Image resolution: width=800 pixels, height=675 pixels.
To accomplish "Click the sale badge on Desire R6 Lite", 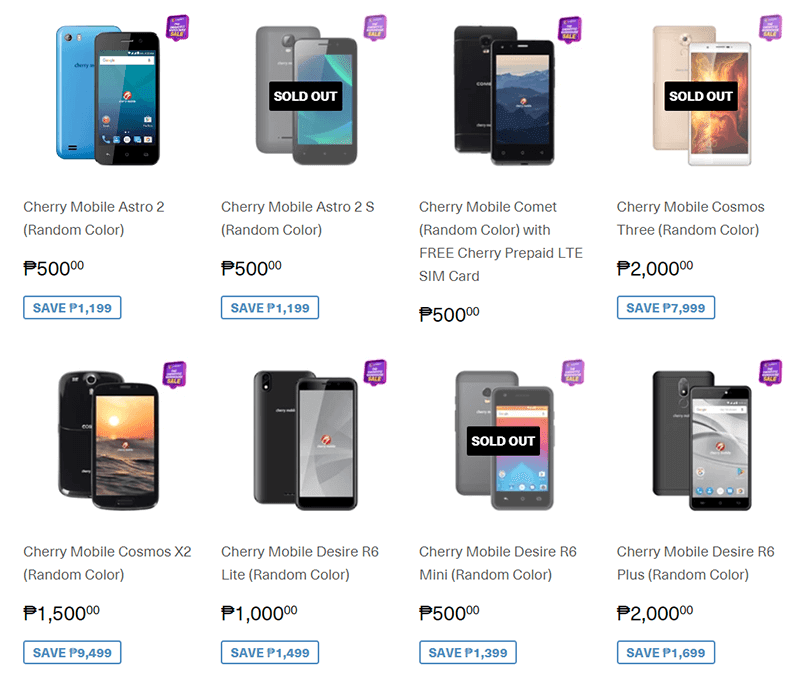I will 375,372.
